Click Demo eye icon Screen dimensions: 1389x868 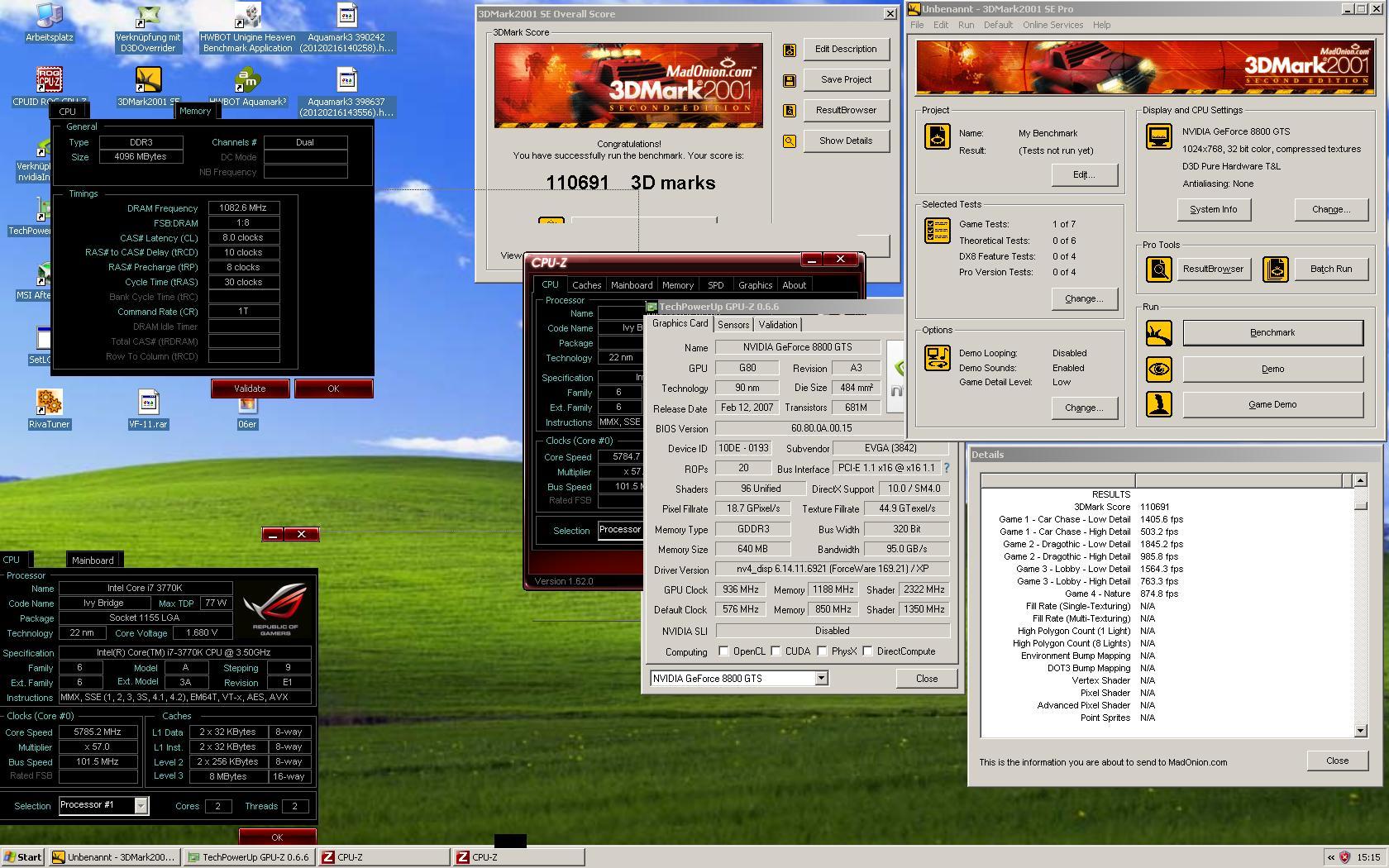(x=1159, y=369)
